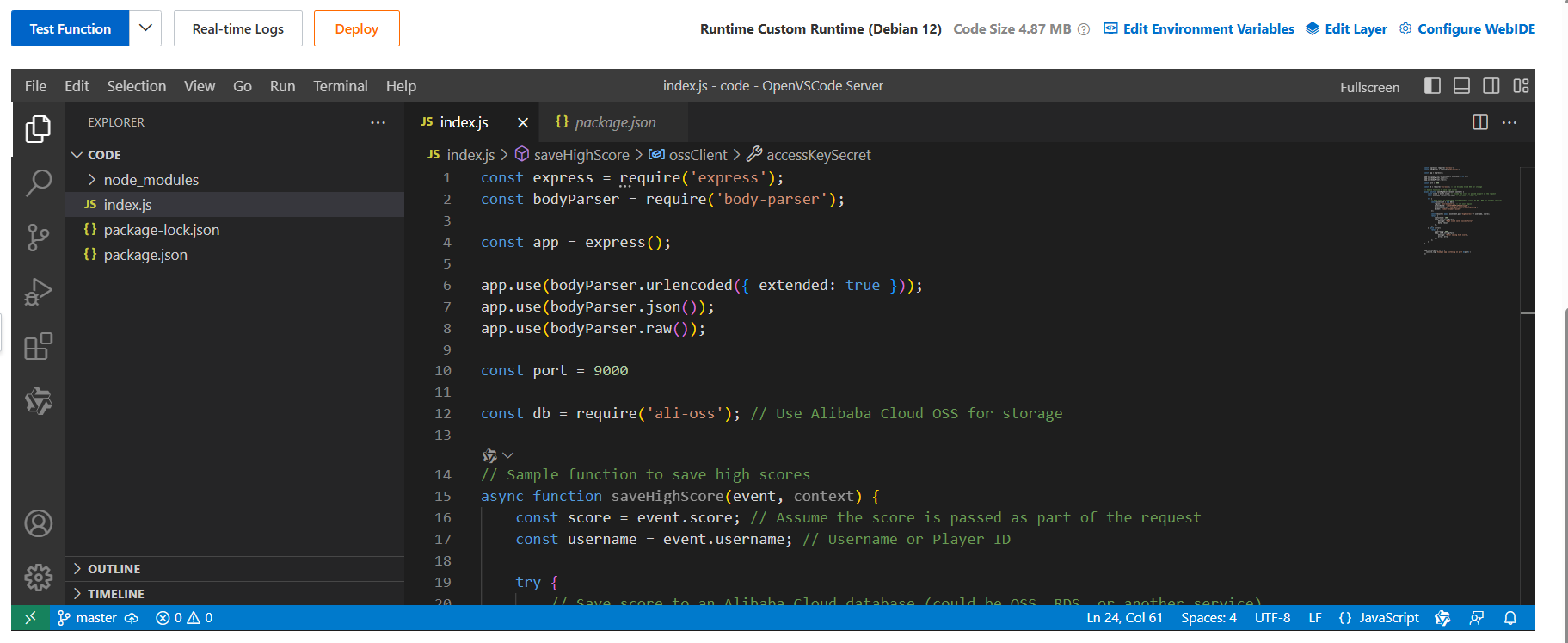Toggle secondary side bar layout icon
Viewport: 1568px width, 643px height.
pyautogui.click(x=1491, y=86)
